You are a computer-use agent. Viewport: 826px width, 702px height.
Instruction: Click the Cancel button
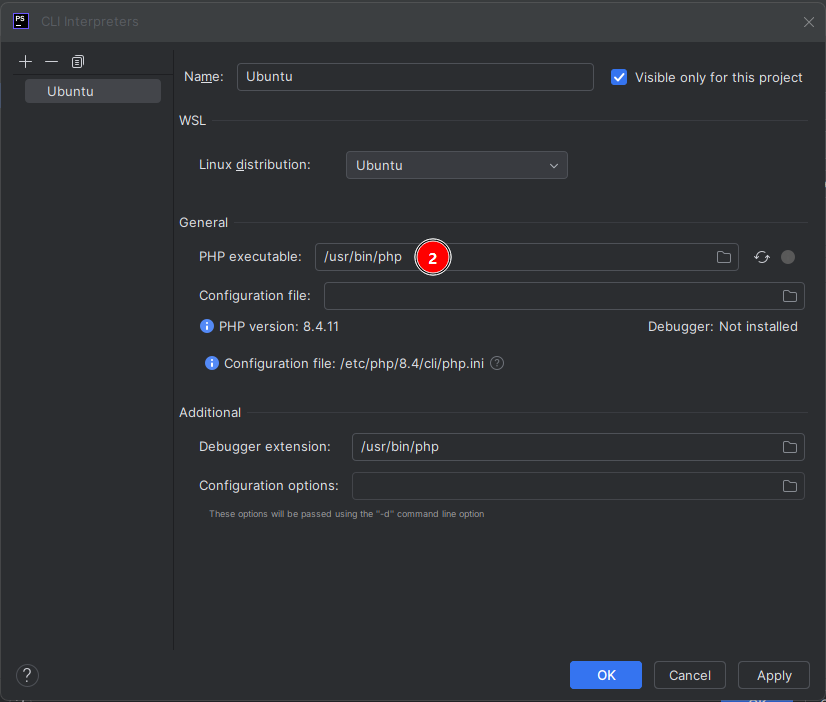tap(690, 675)
